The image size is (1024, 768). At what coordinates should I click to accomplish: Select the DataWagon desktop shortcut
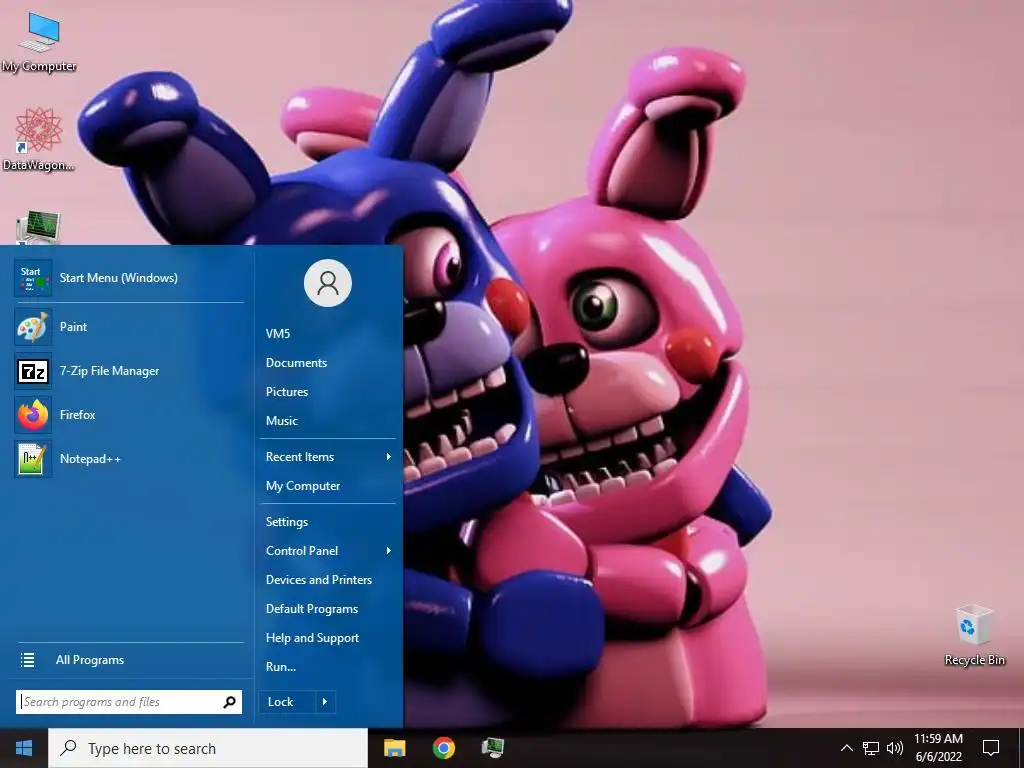(x=38, y=139)
